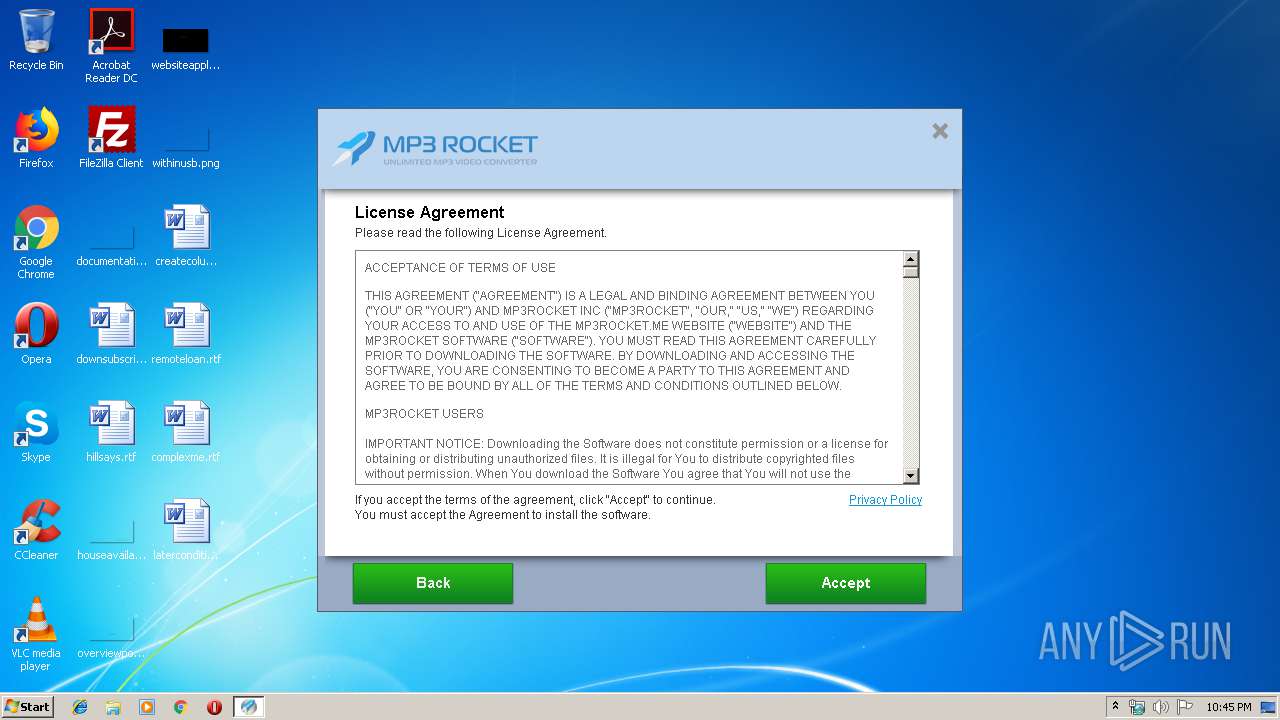Open the Recycle Bin desktop icon
1280x720 pixels.
(x=36, y=41)
